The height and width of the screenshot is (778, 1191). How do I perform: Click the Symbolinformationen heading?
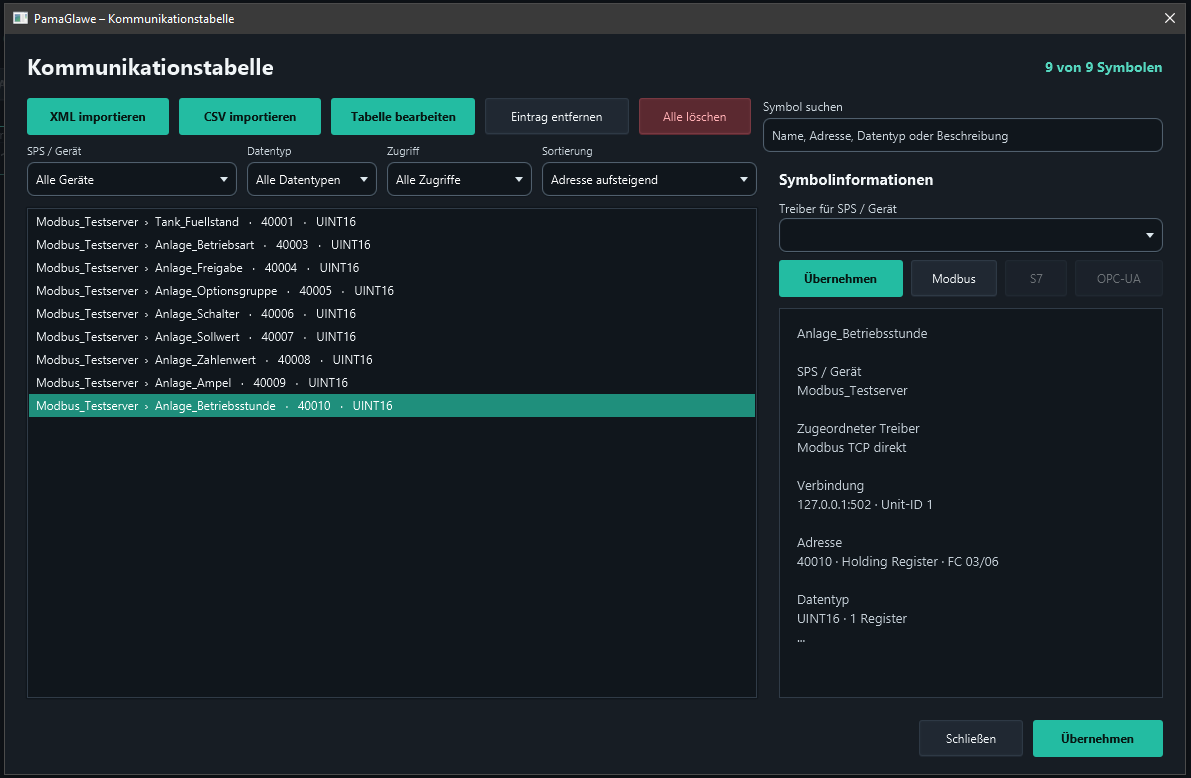[x=856, y=180]
